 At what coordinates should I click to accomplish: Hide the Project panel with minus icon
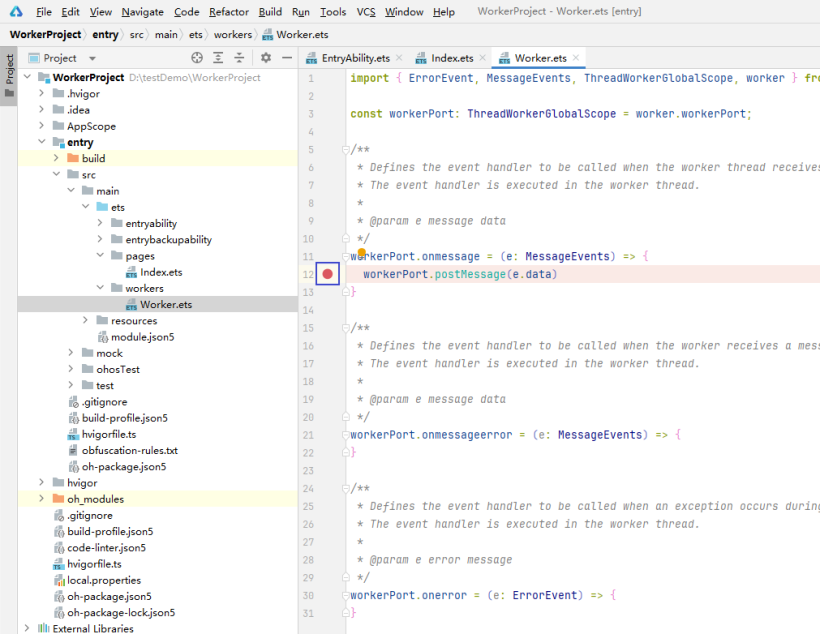(x=287, y=58)
